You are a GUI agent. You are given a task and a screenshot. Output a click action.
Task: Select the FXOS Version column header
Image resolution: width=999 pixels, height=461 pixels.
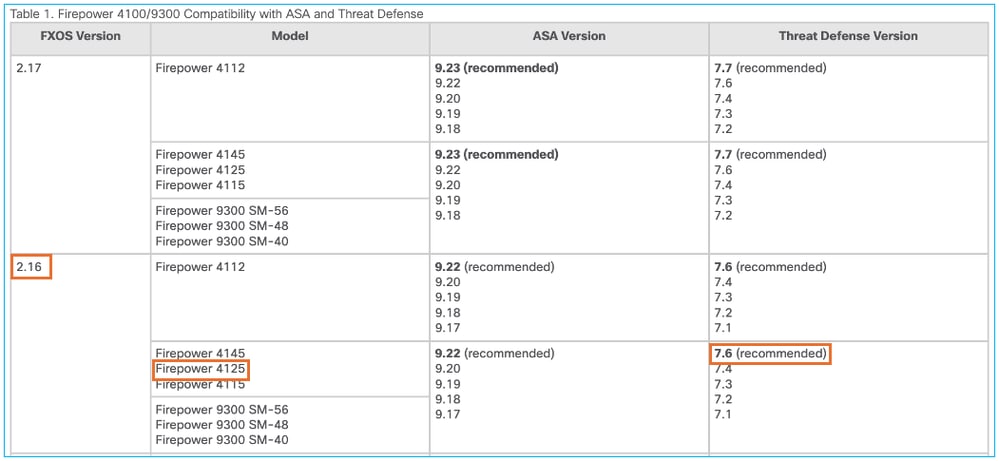[x=80, y=36]
